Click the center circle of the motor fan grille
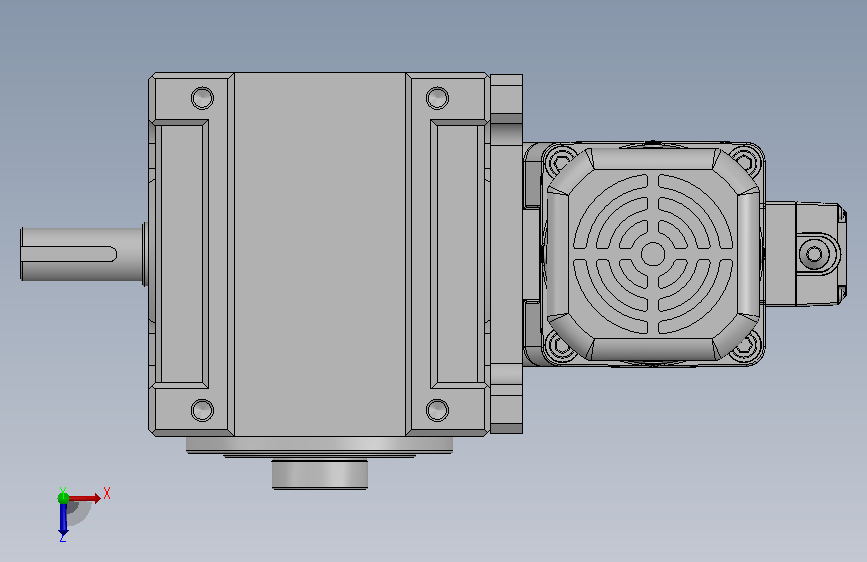Screen dimensions: 867x562 (653, 254)
